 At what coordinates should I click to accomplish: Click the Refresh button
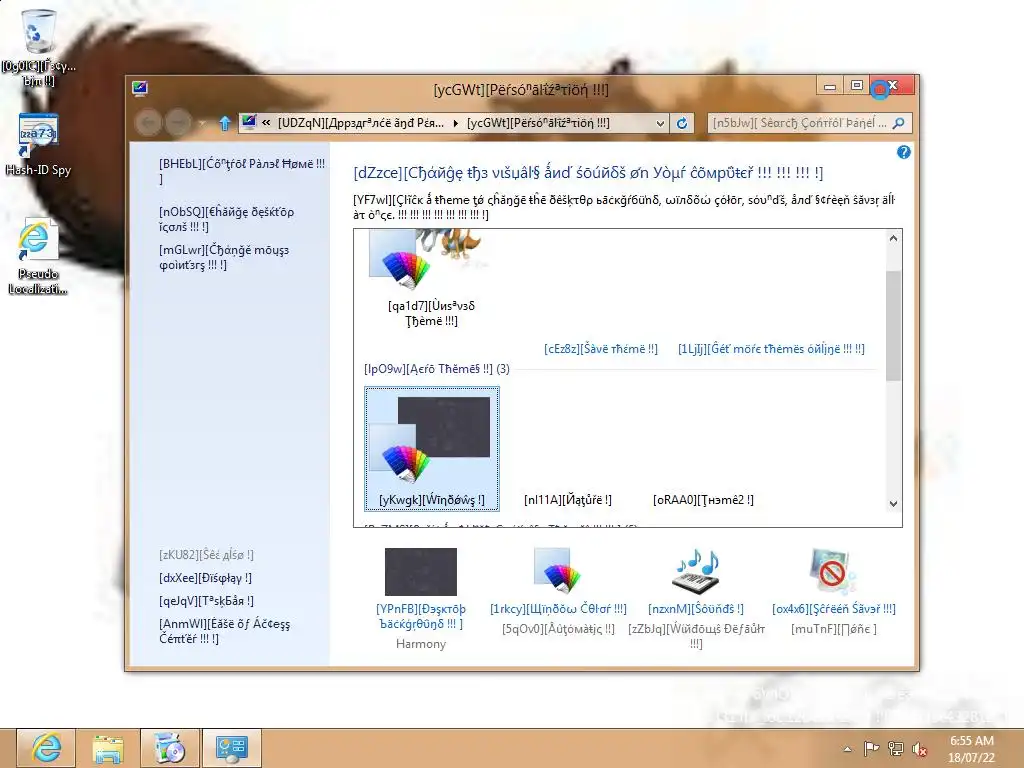point(682,123)
